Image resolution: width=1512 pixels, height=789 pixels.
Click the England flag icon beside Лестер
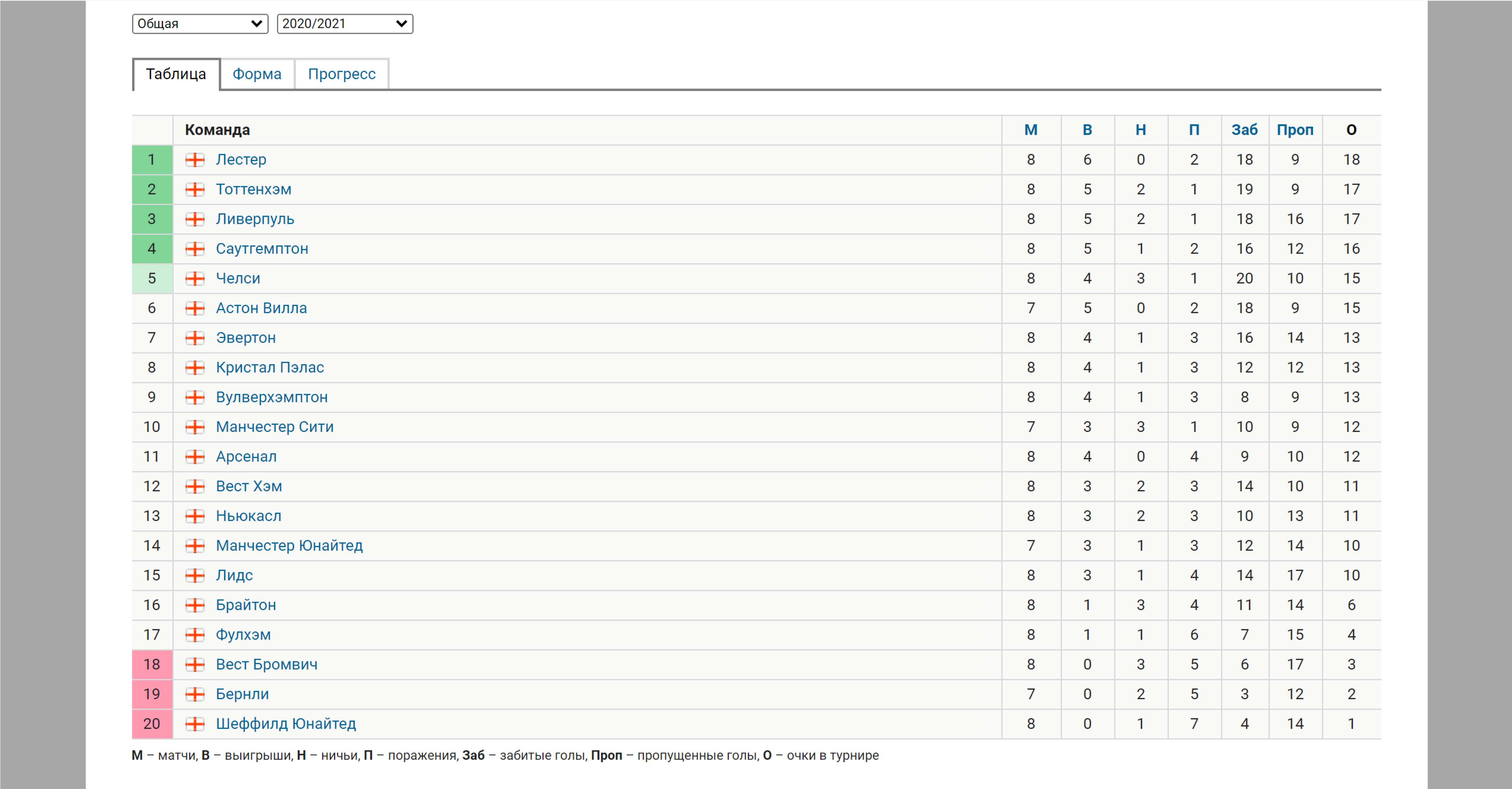(x=195, y=160)
